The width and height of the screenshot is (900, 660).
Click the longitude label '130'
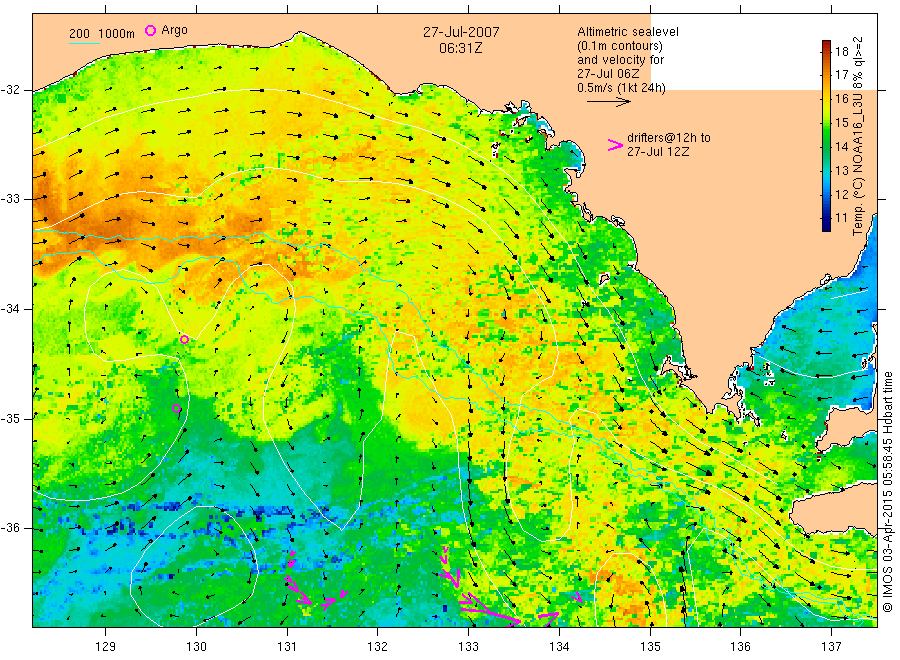coord(196,647)
